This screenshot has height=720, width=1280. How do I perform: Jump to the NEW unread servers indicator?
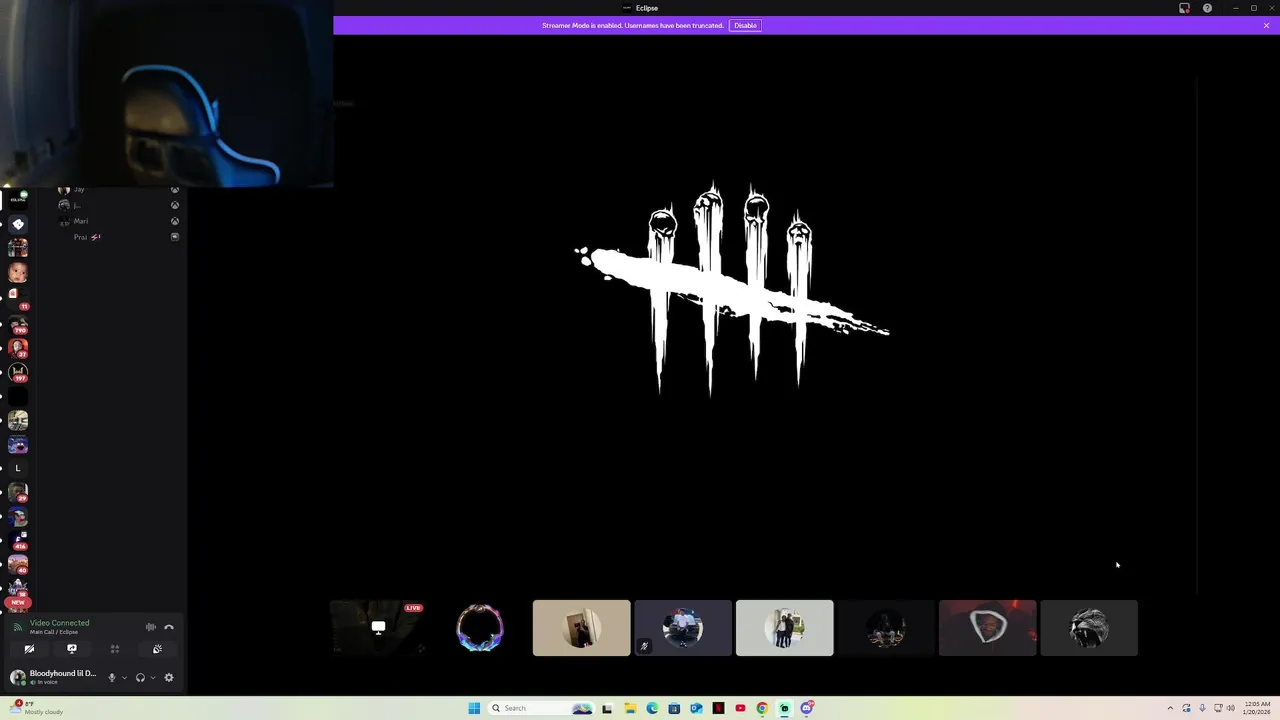pyautogui.click(x=18, y=602)
